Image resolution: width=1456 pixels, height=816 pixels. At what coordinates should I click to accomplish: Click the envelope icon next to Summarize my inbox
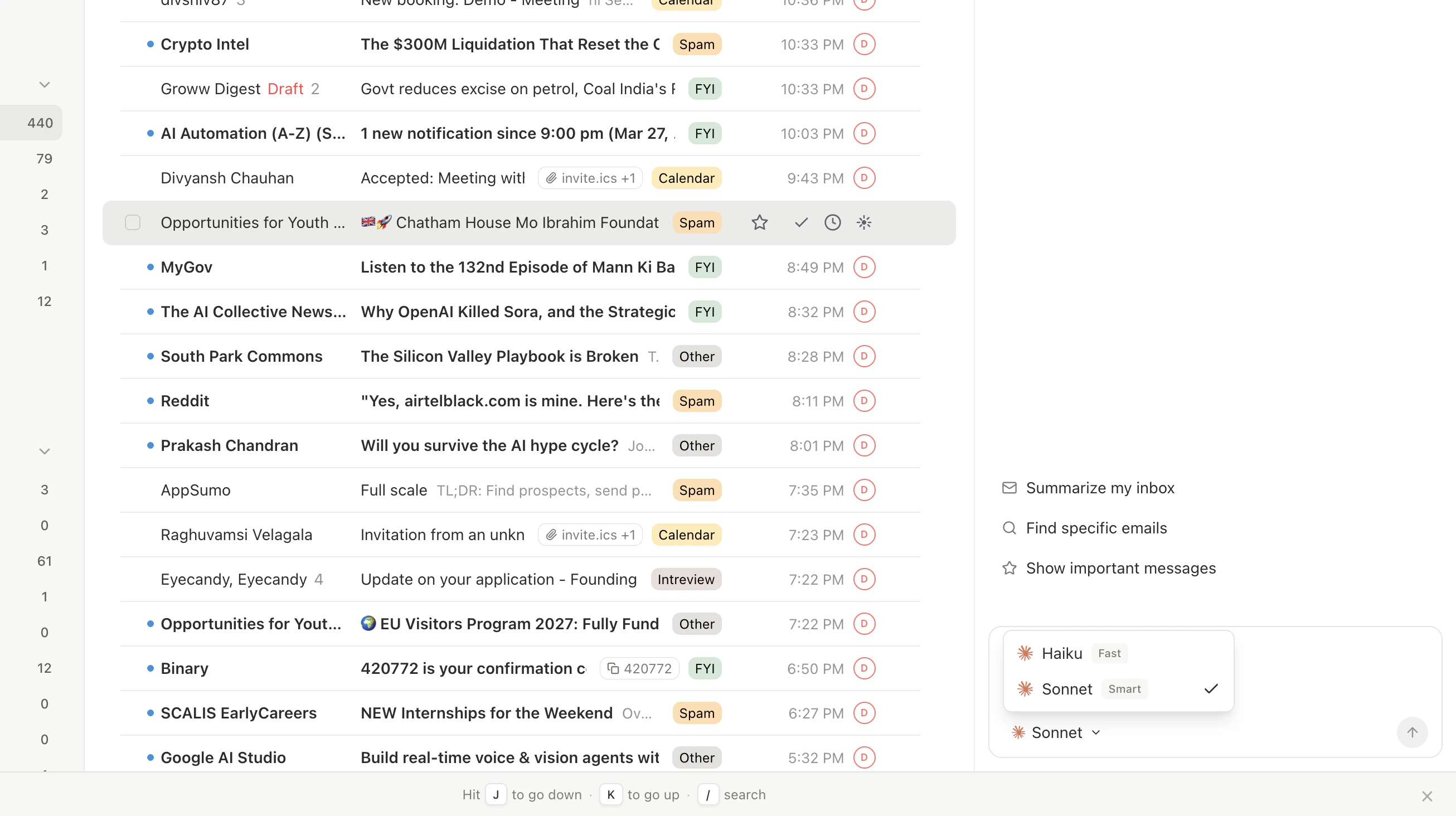tap(1010, 487)
